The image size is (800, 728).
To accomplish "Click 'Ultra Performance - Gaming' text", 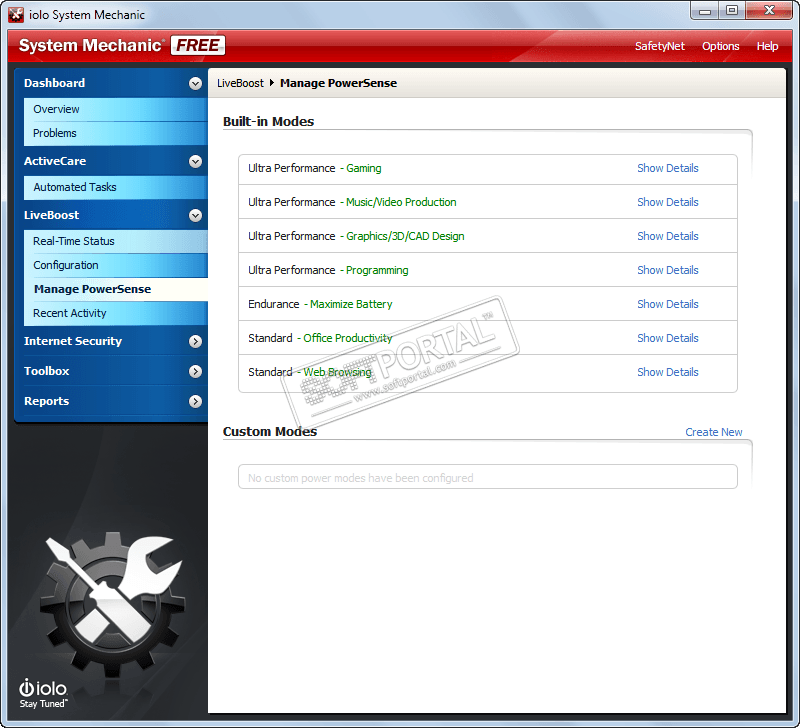I will click(x=314, y=168).
